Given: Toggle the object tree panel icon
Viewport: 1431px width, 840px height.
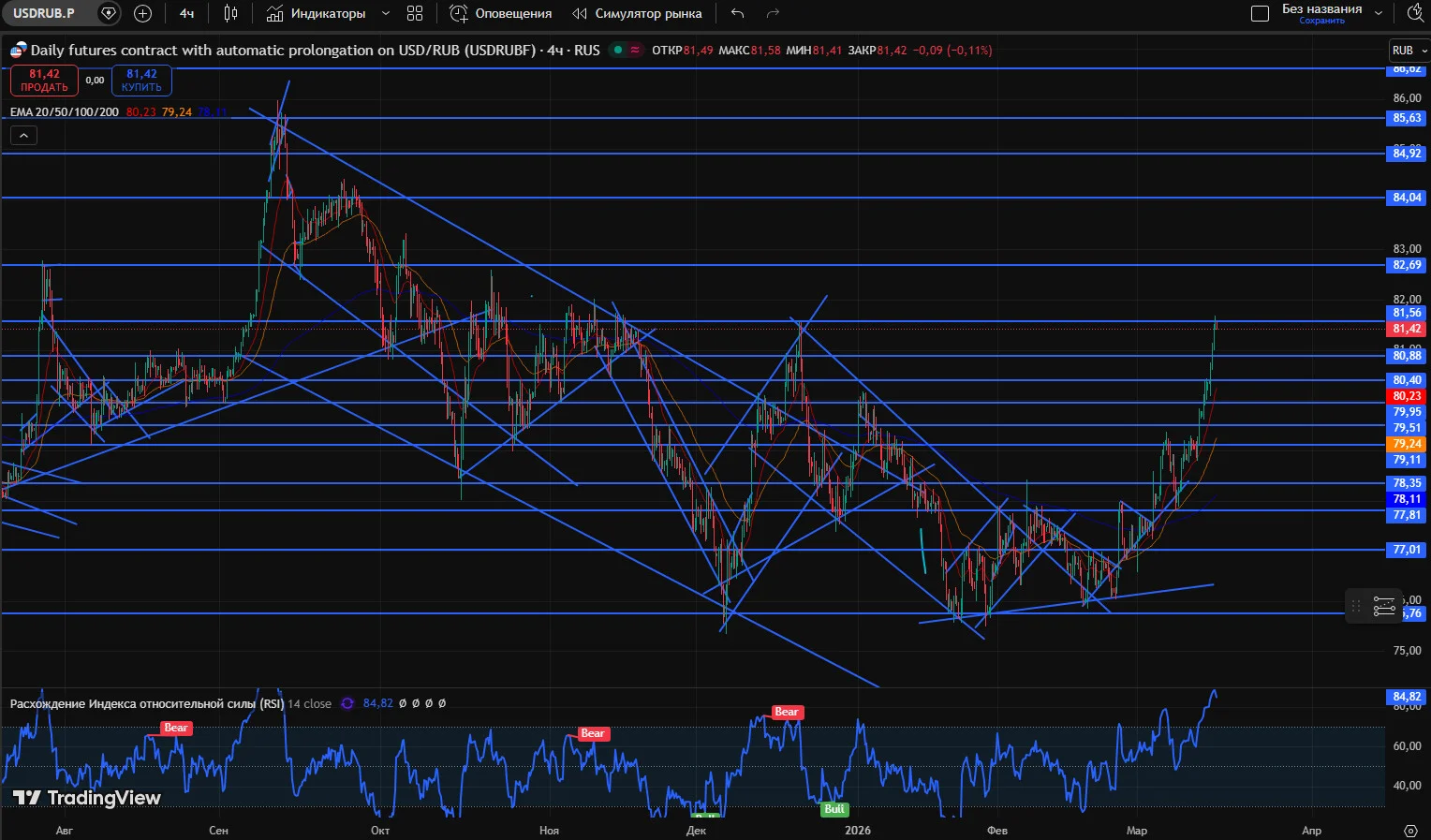Looking at the screenshot, I should [x=1384, y=607].
